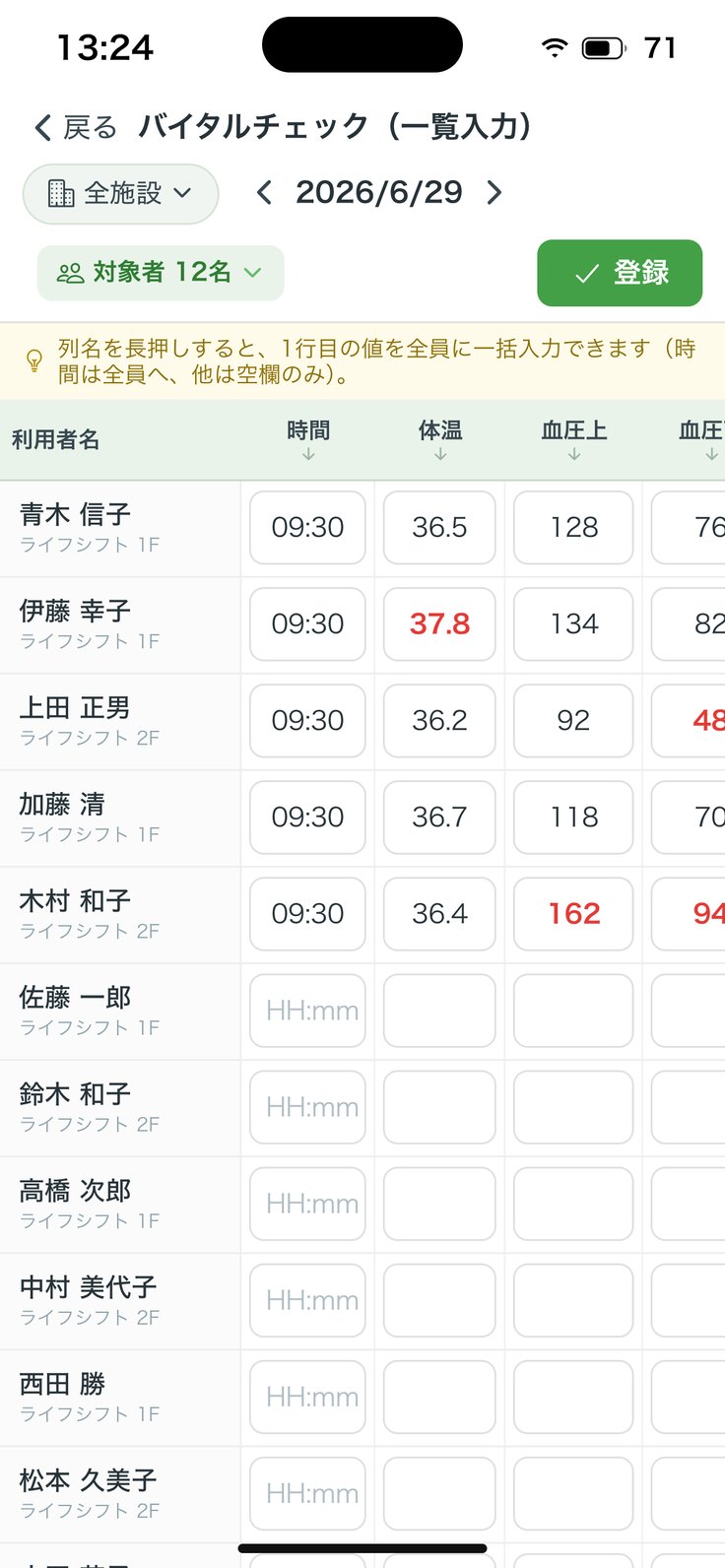Edit 木村 和子 time field
725x1568 pixels.
pos(307,914)
